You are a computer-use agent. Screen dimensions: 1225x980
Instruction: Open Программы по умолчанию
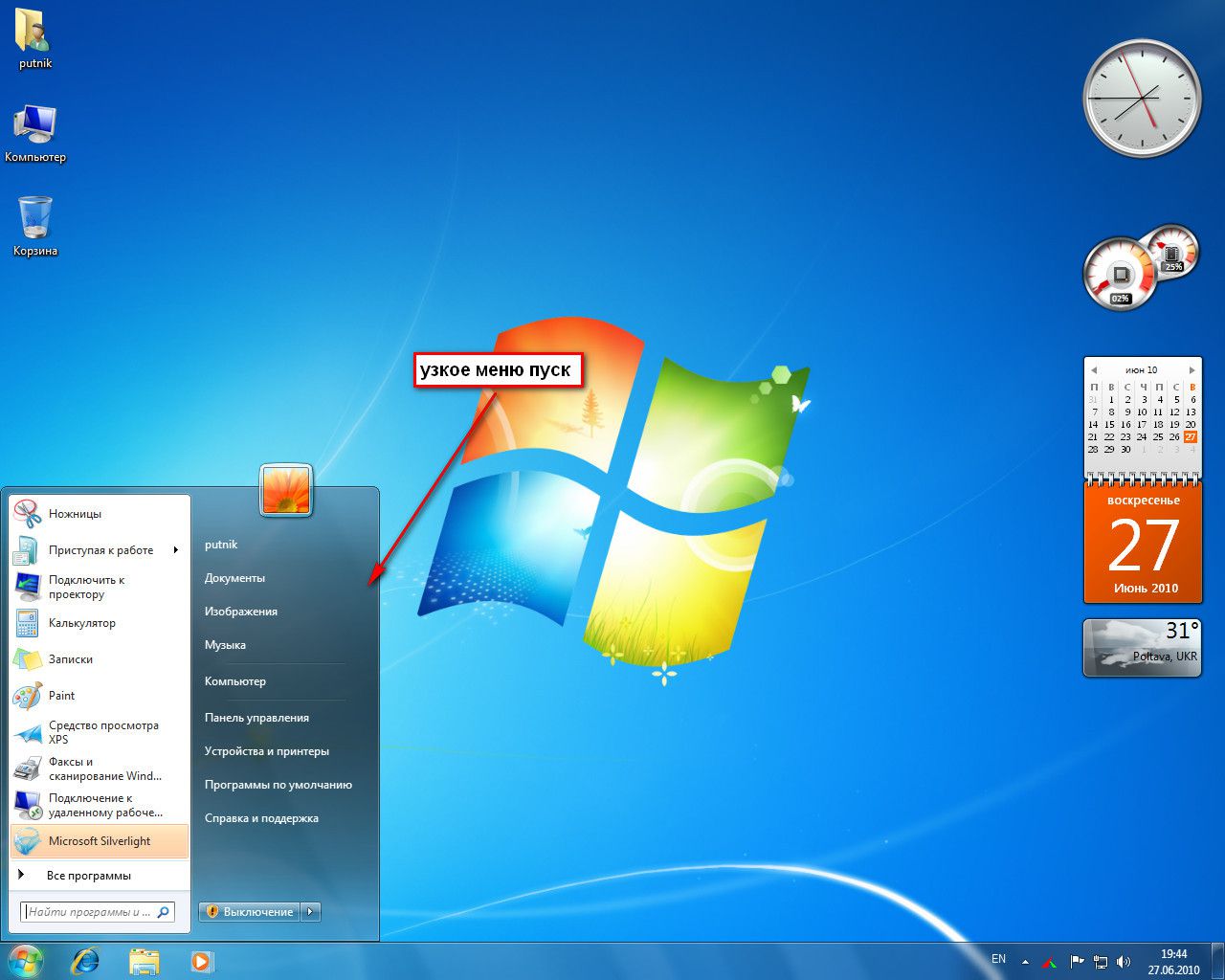[x=278, y=785]
